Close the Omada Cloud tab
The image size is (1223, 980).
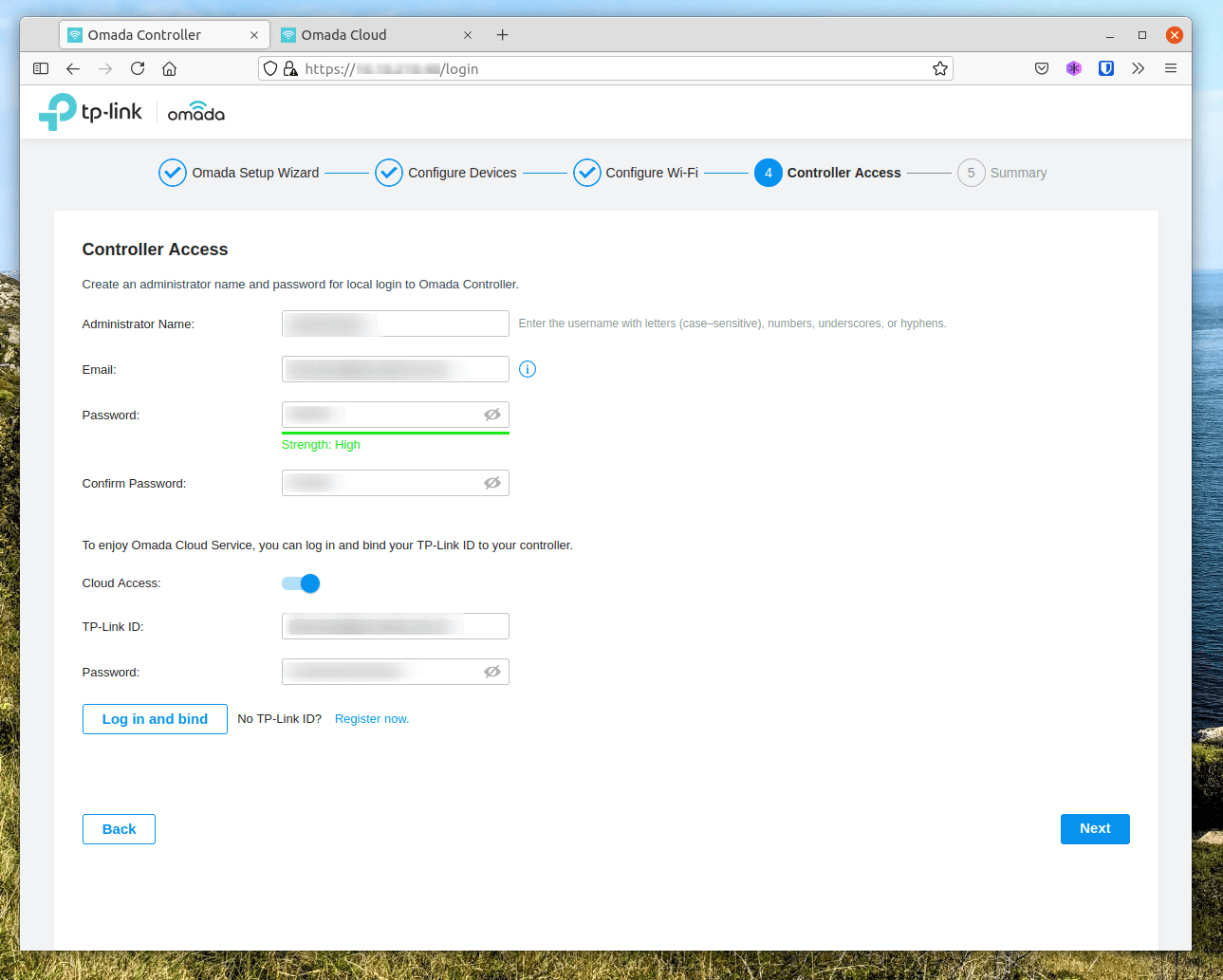click(x=468, y=35)
